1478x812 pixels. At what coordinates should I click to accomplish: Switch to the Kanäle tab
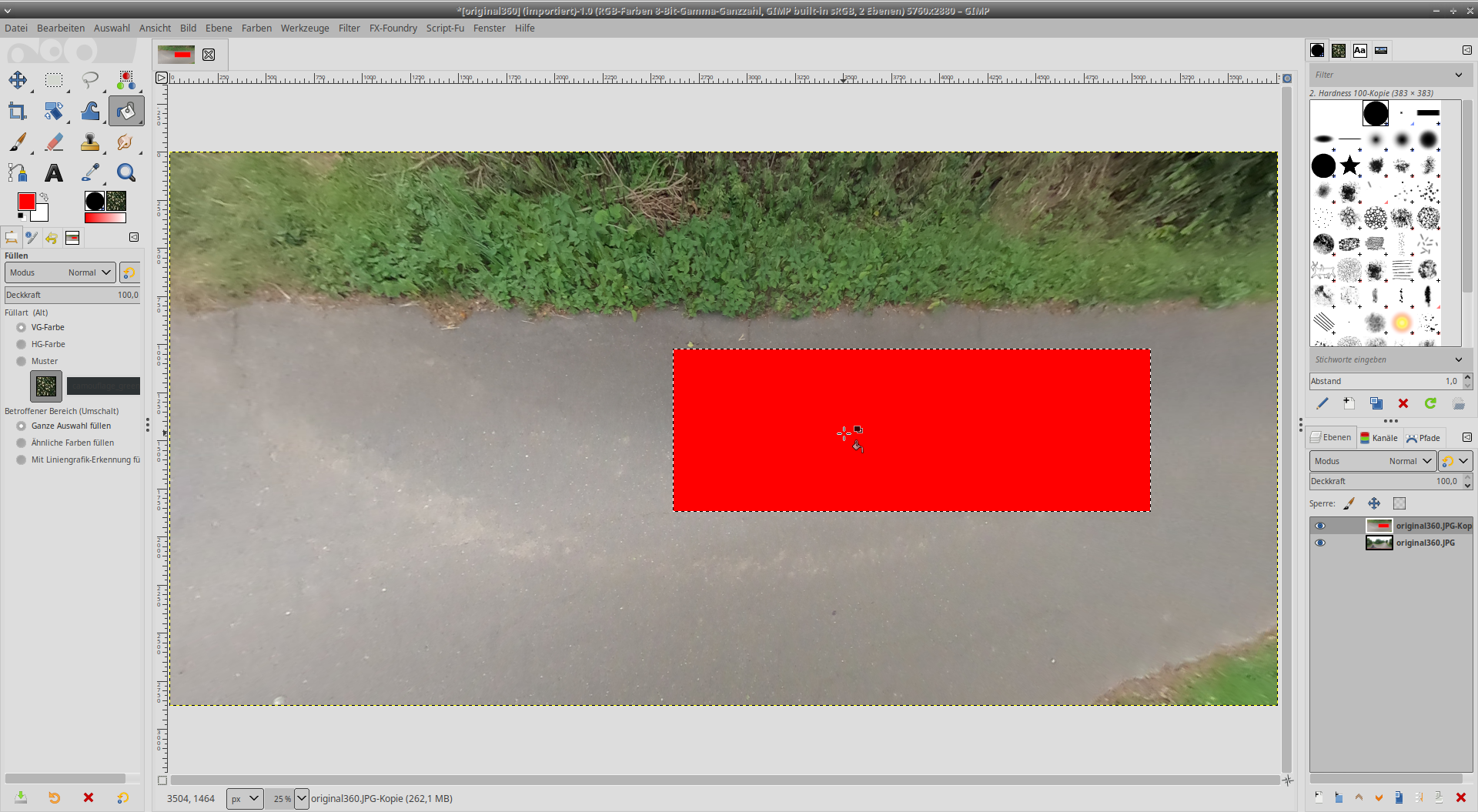1379,438
